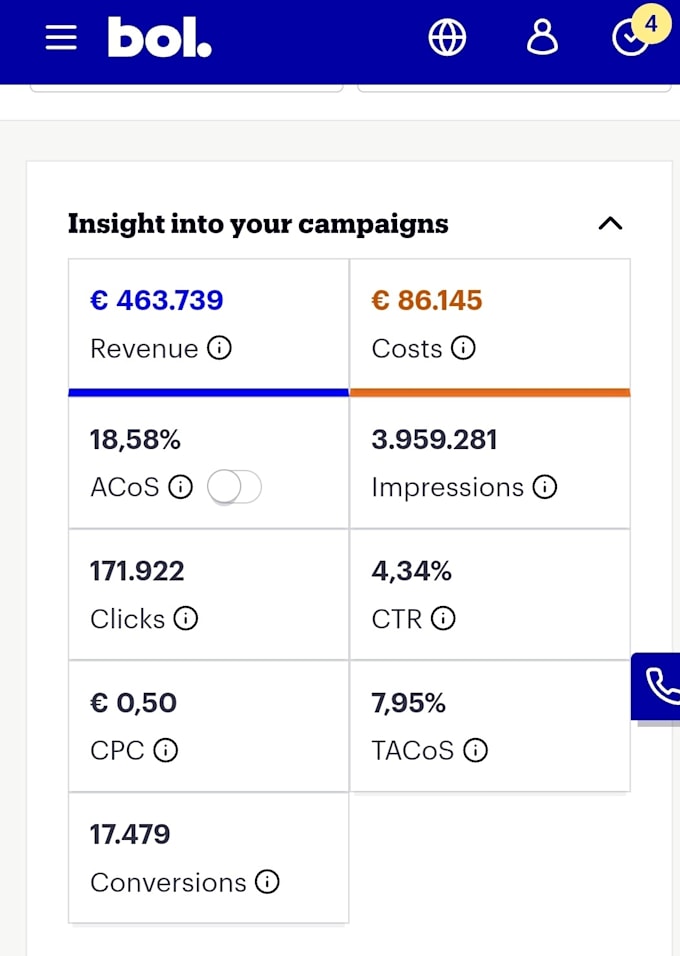Select the Revenue metric card € 463.739
The height and width of the screenshot is (956, 680).
209,327
